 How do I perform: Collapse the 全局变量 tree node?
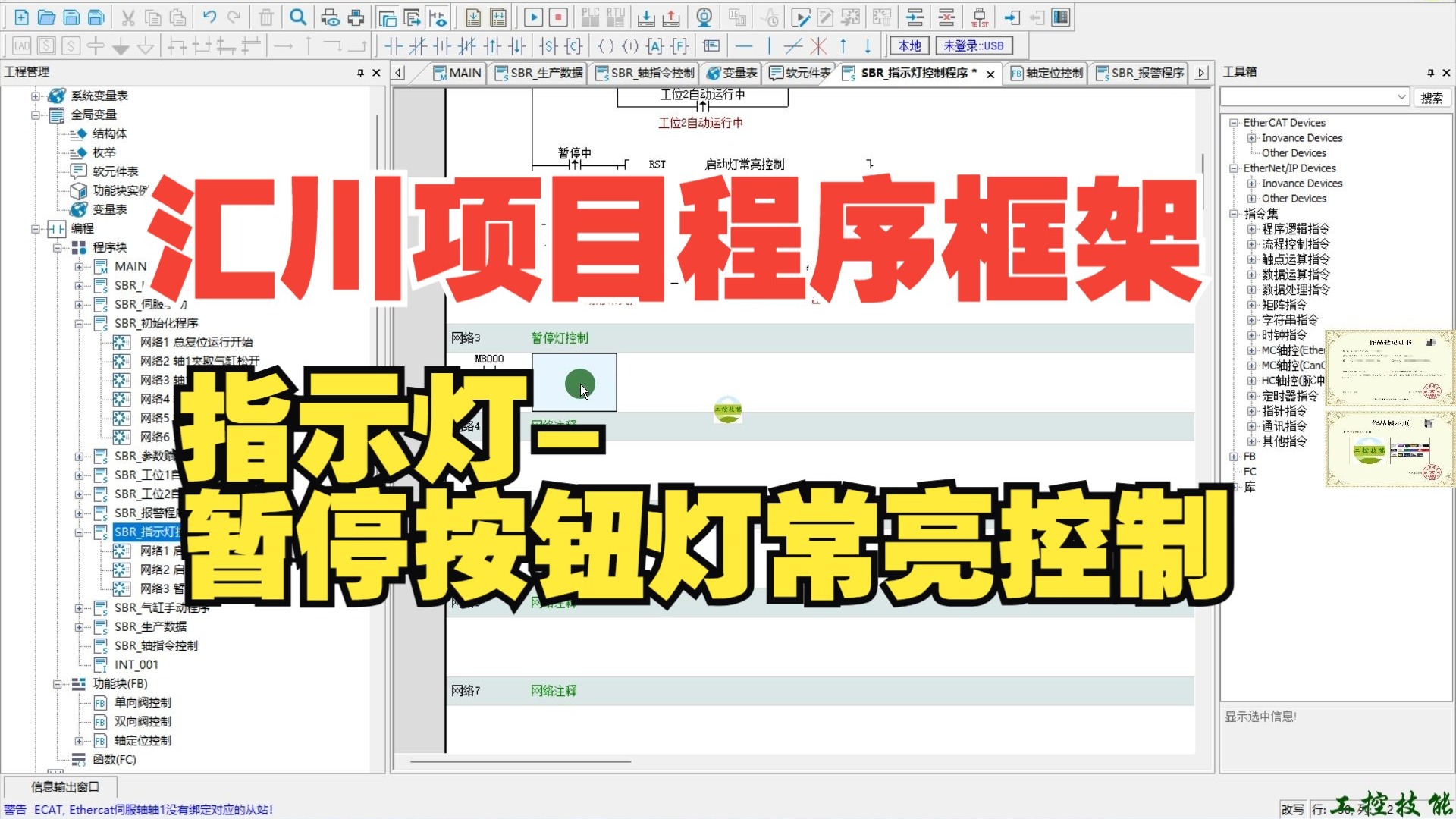pos(35,115)
